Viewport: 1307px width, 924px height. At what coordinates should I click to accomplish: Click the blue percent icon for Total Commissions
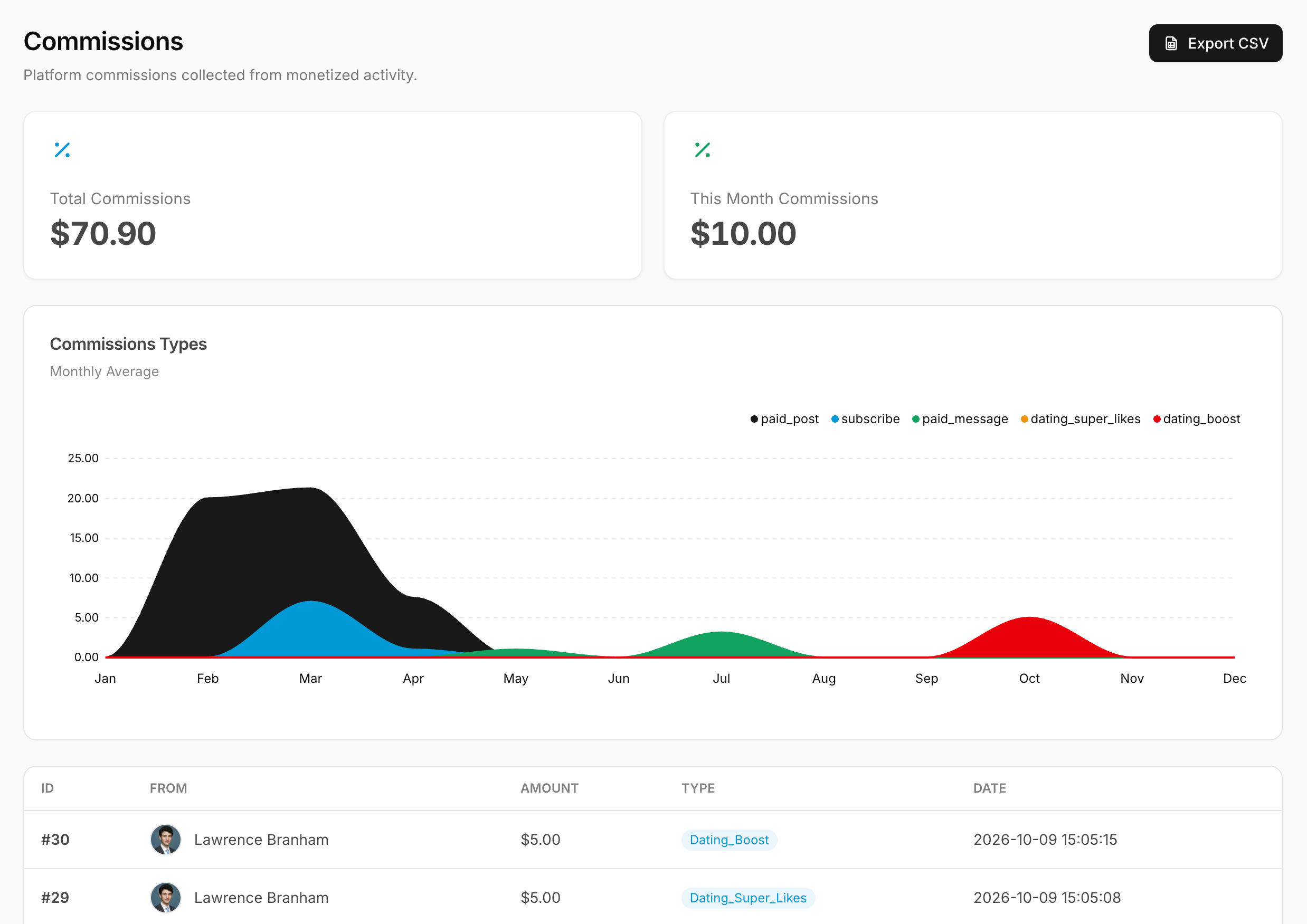pos(62,150)
